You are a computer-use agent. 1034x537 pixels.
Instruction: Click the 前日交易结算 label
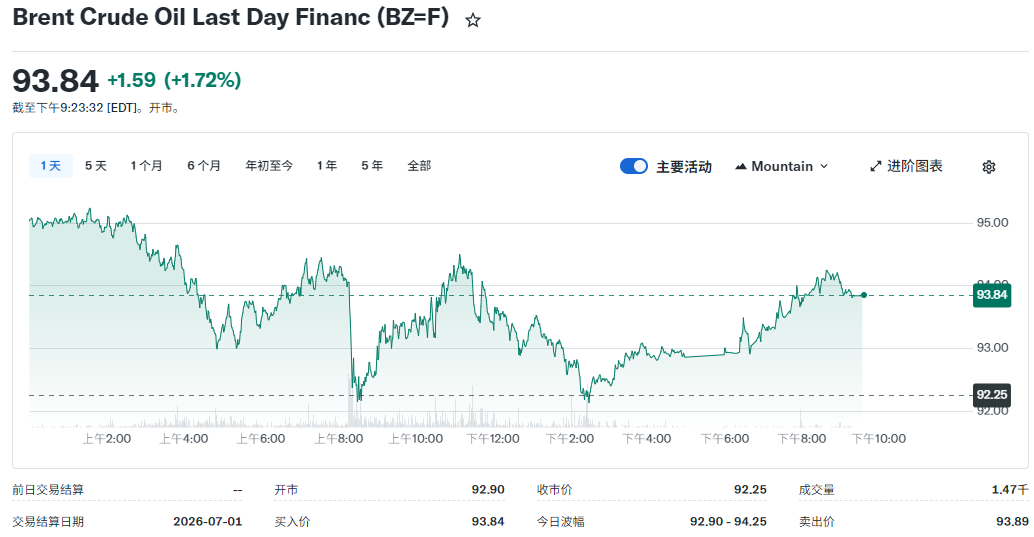[48, 490]
